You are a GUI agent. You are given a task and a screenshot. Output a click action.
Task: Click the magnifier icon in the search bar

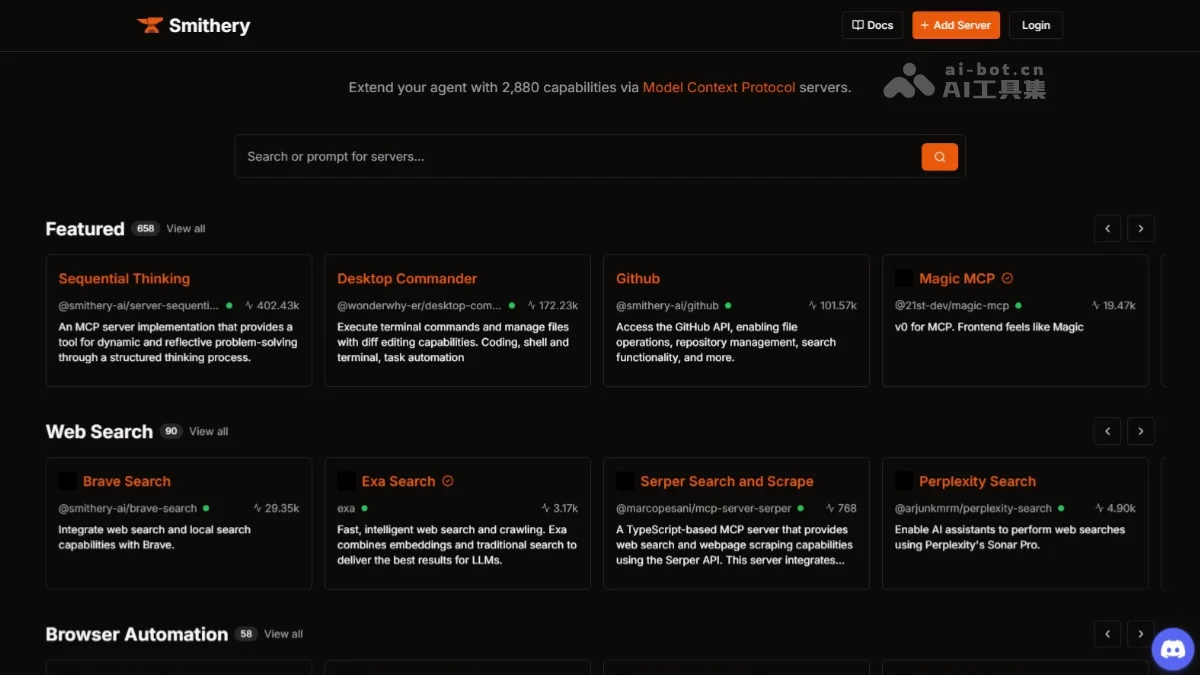[x=938, y=157]
